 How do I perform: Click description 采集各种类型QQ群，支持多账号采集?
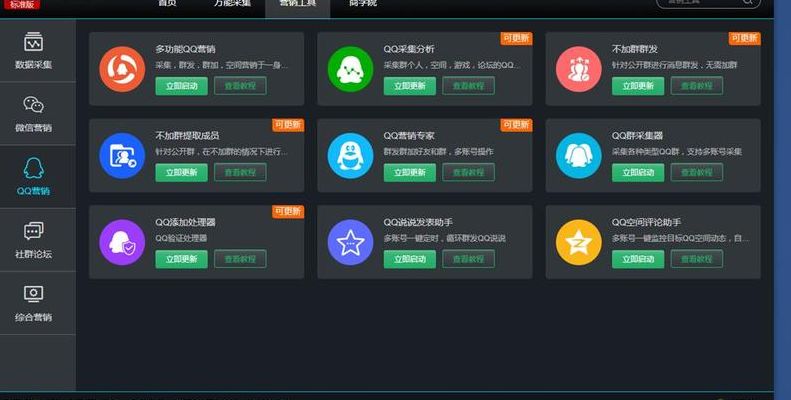(676, 151)
